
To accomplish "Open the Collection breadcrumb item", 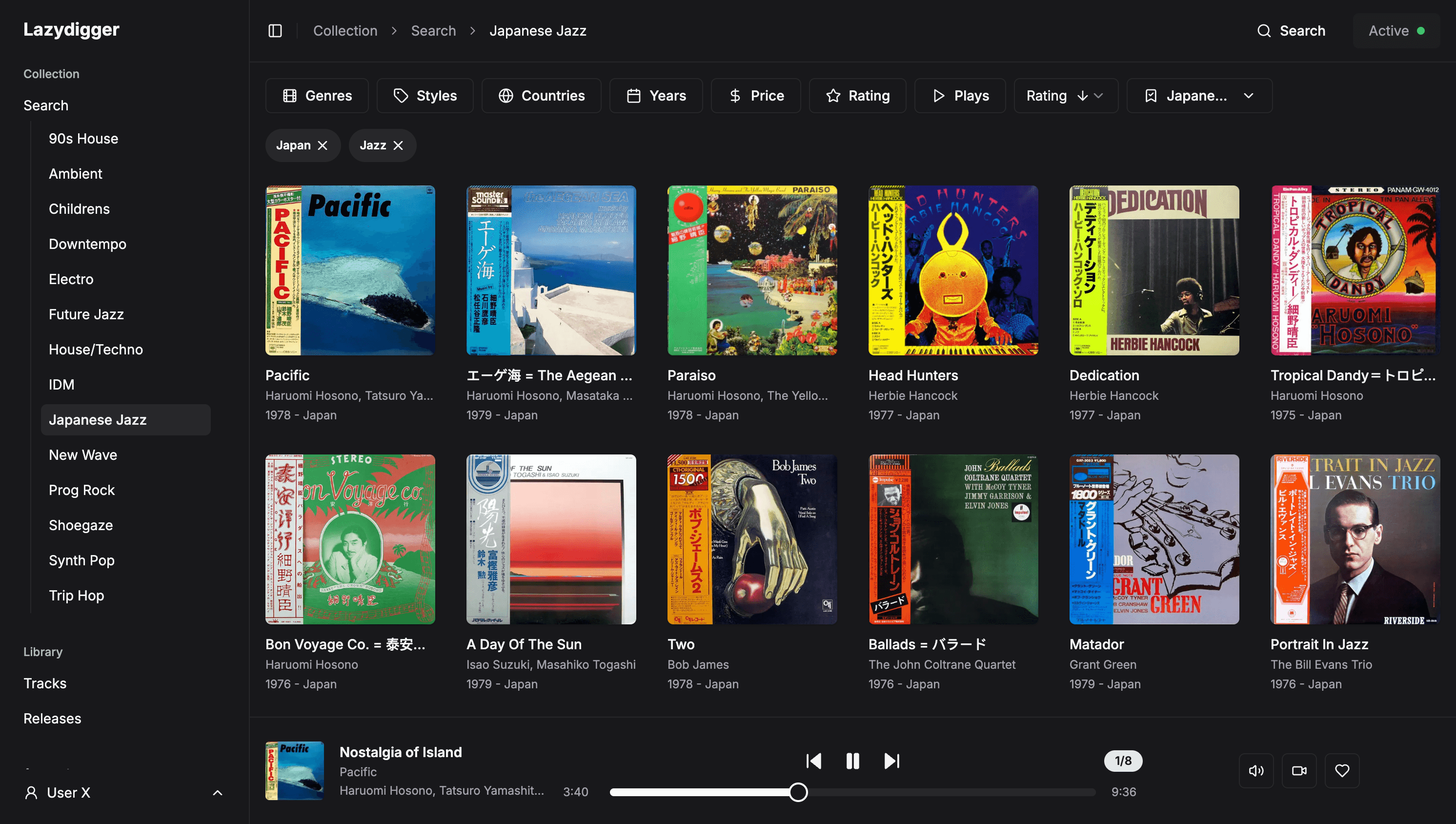I will coord(345,31).
